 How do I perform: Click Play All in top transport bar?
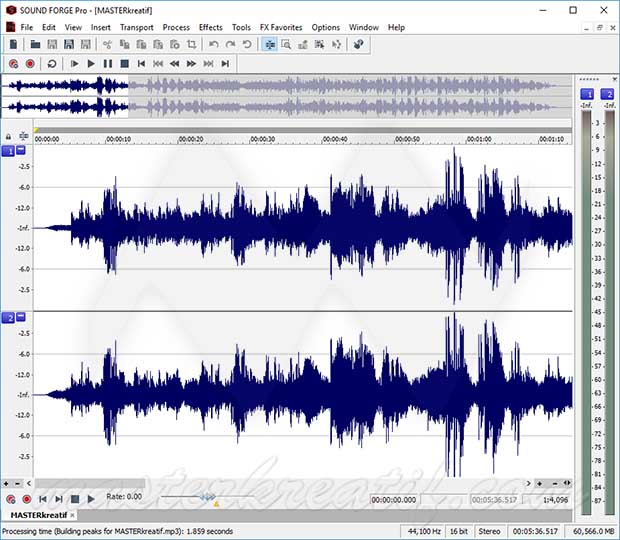point(74,64)
